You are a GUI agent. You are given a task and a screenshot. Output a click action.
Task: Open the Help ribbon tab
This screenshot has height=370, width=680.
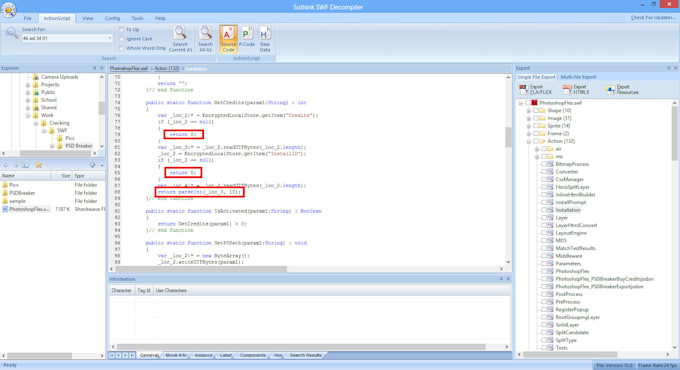[x=160, y=18]
